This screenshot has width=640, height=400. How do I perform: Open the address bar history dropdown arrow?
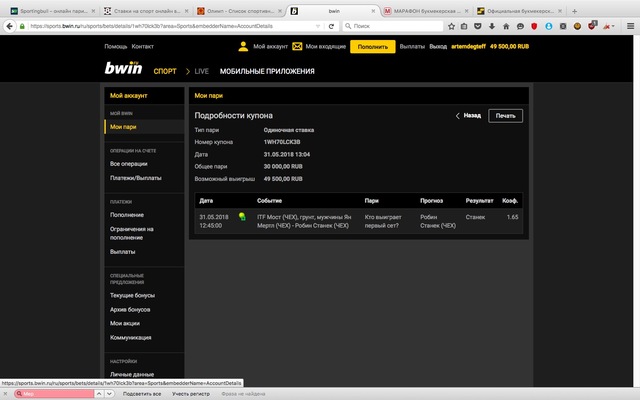tap(318, 26)
